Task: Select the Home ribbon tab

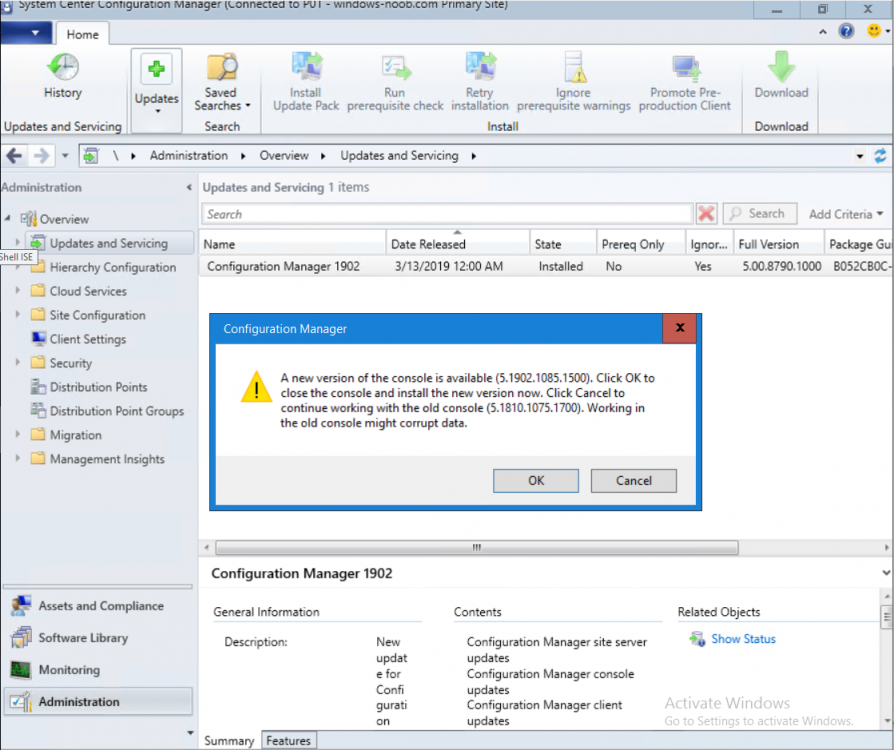Action: point(83,34)
